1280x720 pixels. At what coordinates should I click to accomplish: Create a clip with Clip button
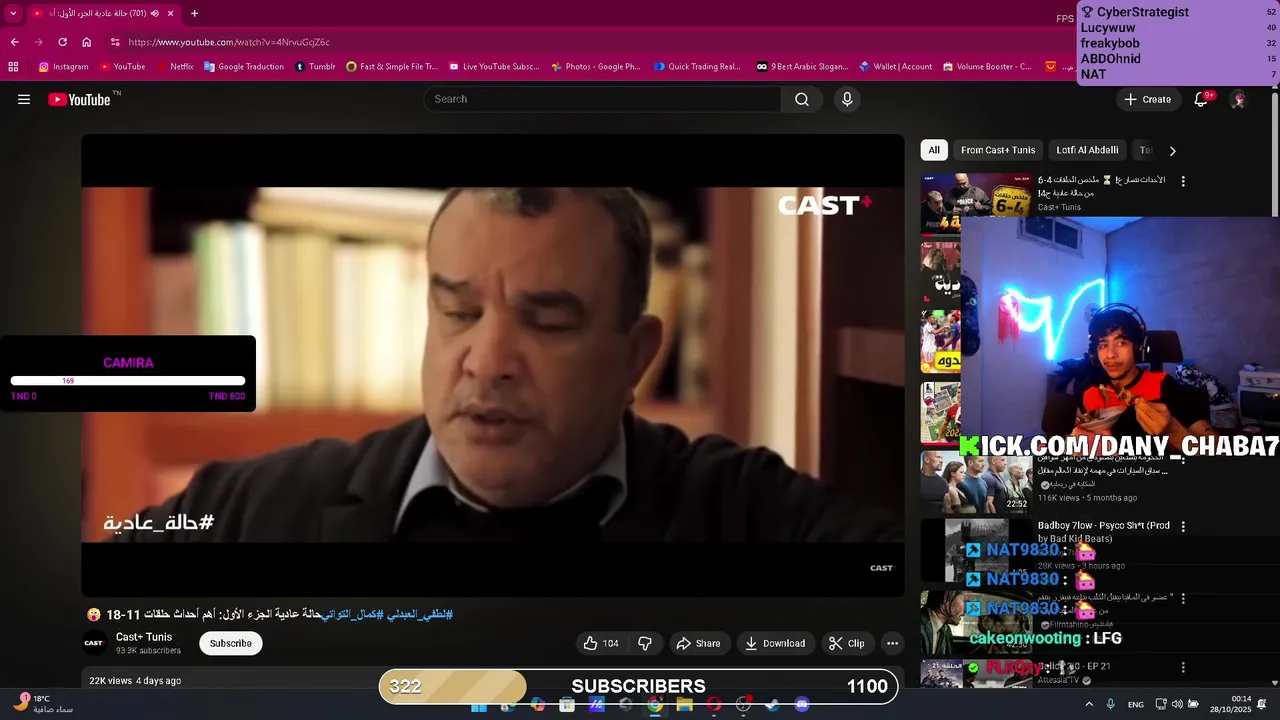point(847,643)
